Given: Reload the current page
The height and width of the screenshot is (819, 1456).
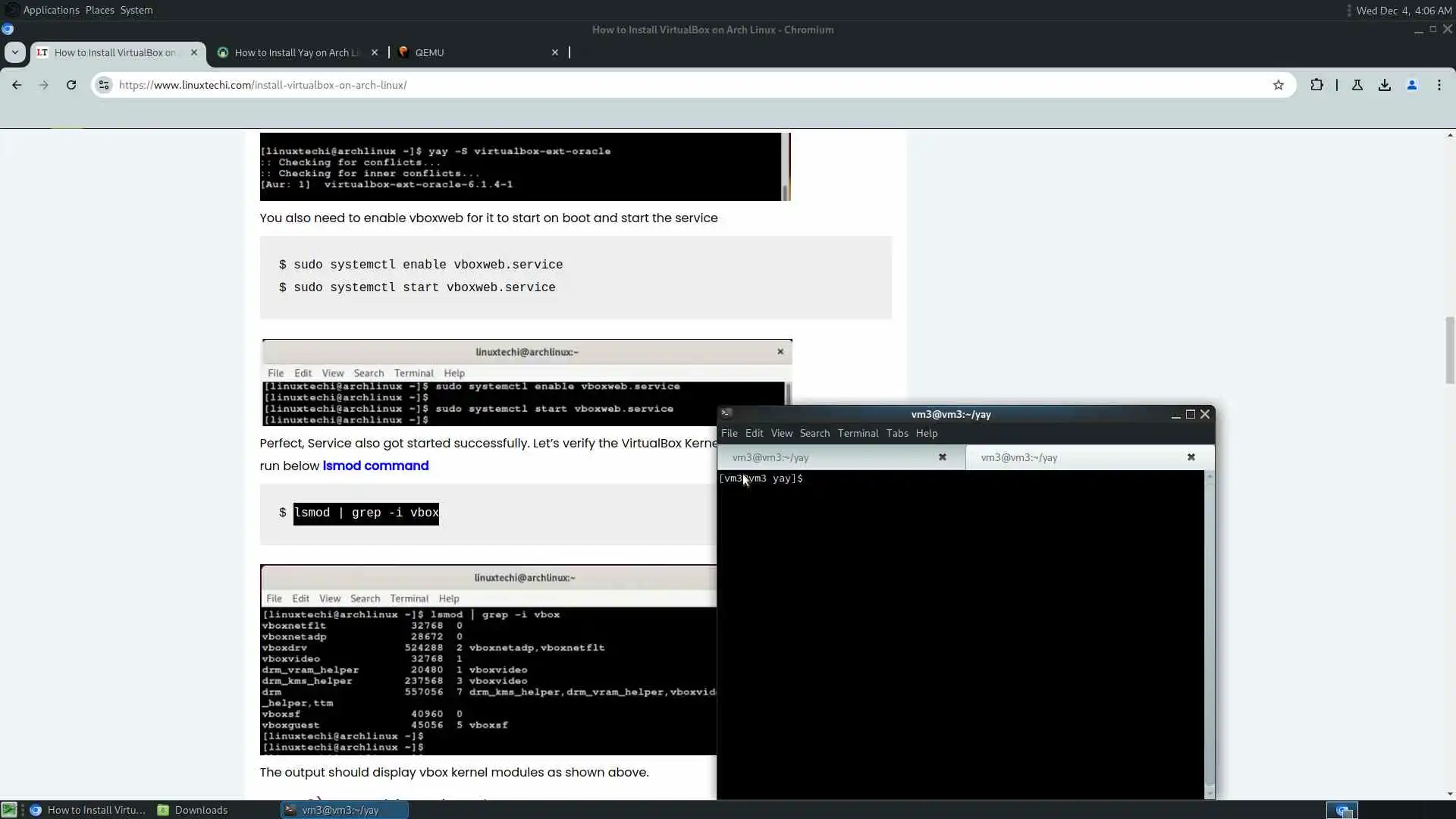Looking at the screenshot, I should (71, 85).
